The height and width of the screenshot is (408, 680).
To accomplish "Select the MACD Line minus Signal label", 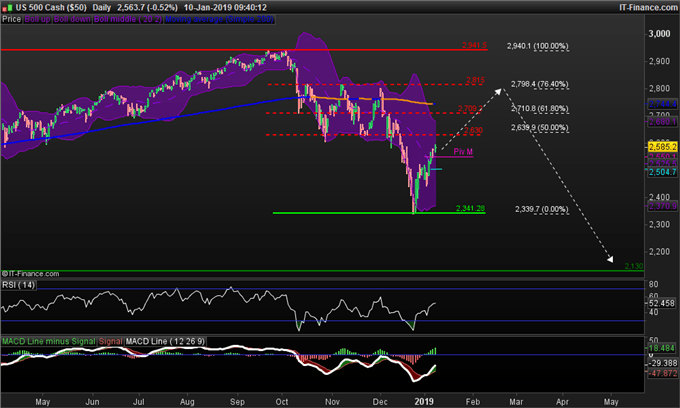I will click(x=49, y=342).
